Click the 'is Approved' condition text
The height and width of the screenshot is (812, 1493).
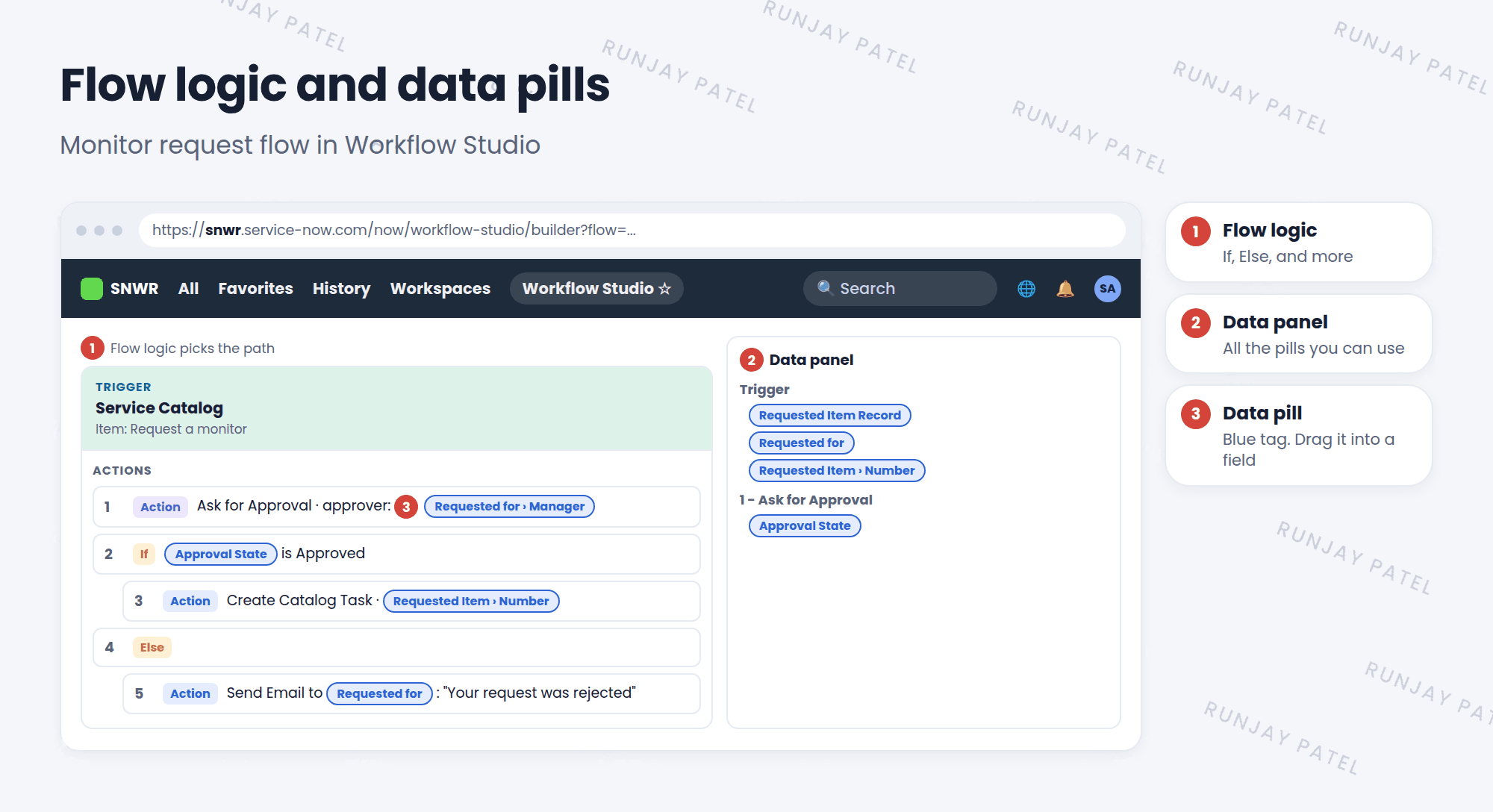pos(323,553)
